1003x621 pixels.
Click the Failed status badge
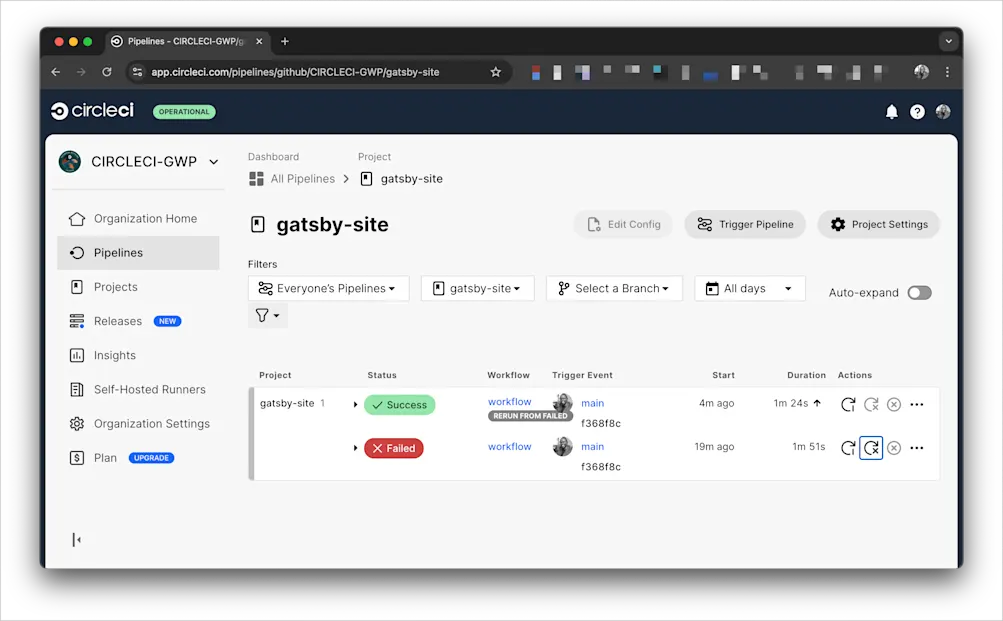[394, 448]
